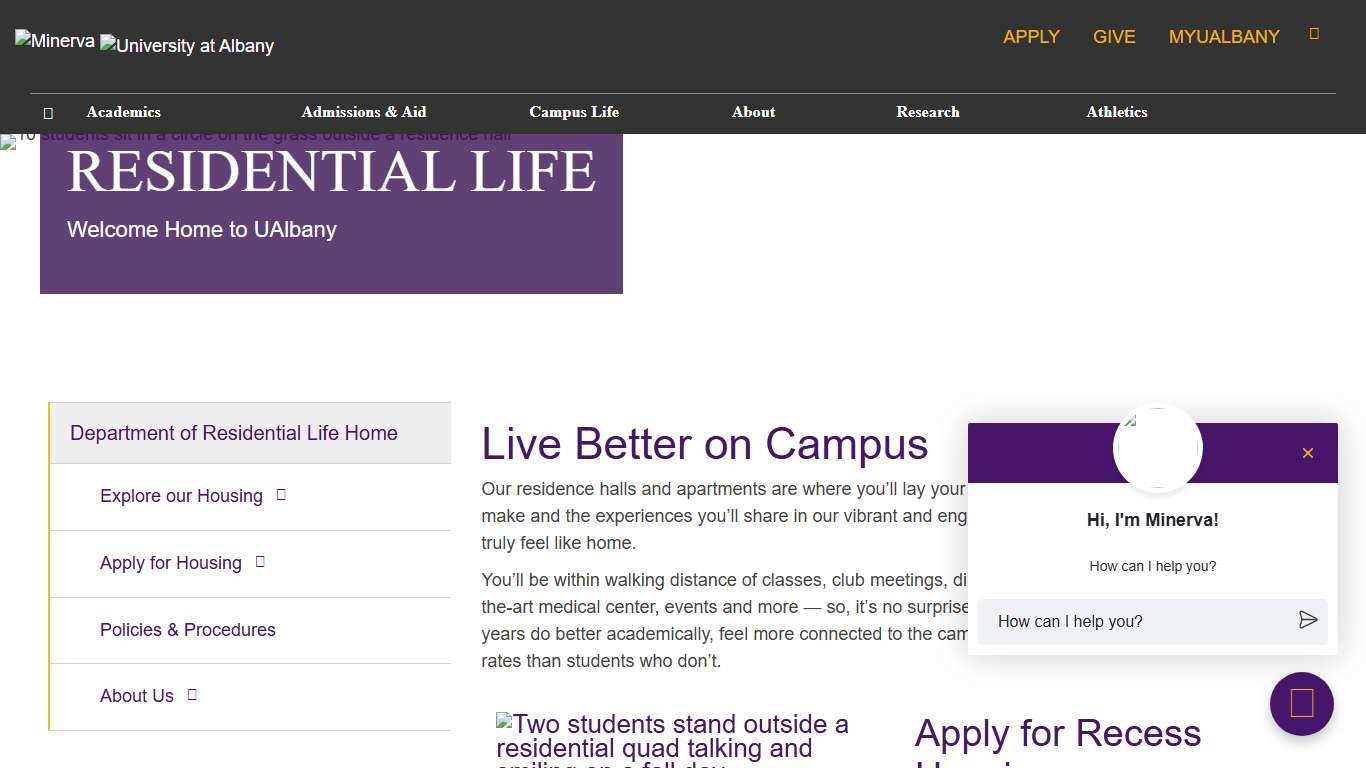
Task: Select the Athletics menu item
Action: point(1117,112)
